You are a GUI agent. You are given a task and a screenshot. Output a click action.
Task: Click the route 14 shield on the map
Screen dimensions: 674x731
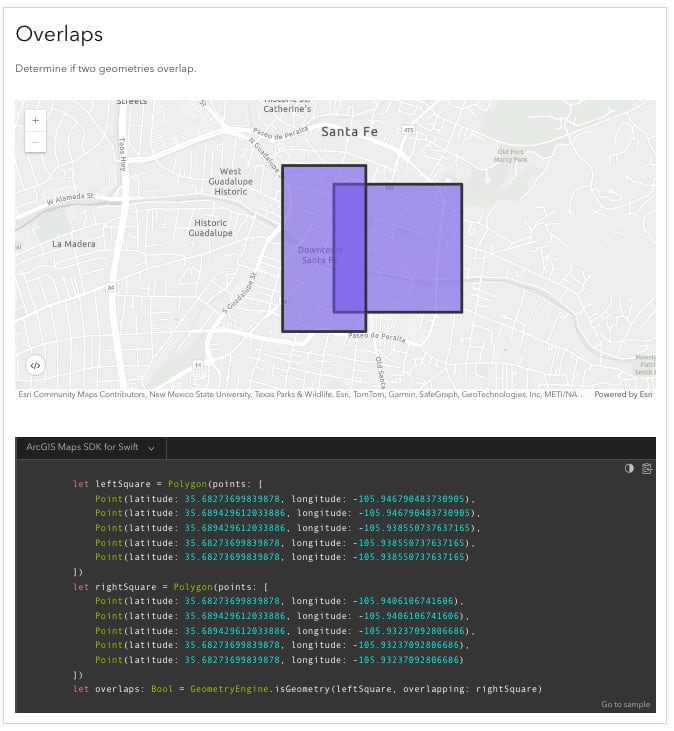click(198, 365)
